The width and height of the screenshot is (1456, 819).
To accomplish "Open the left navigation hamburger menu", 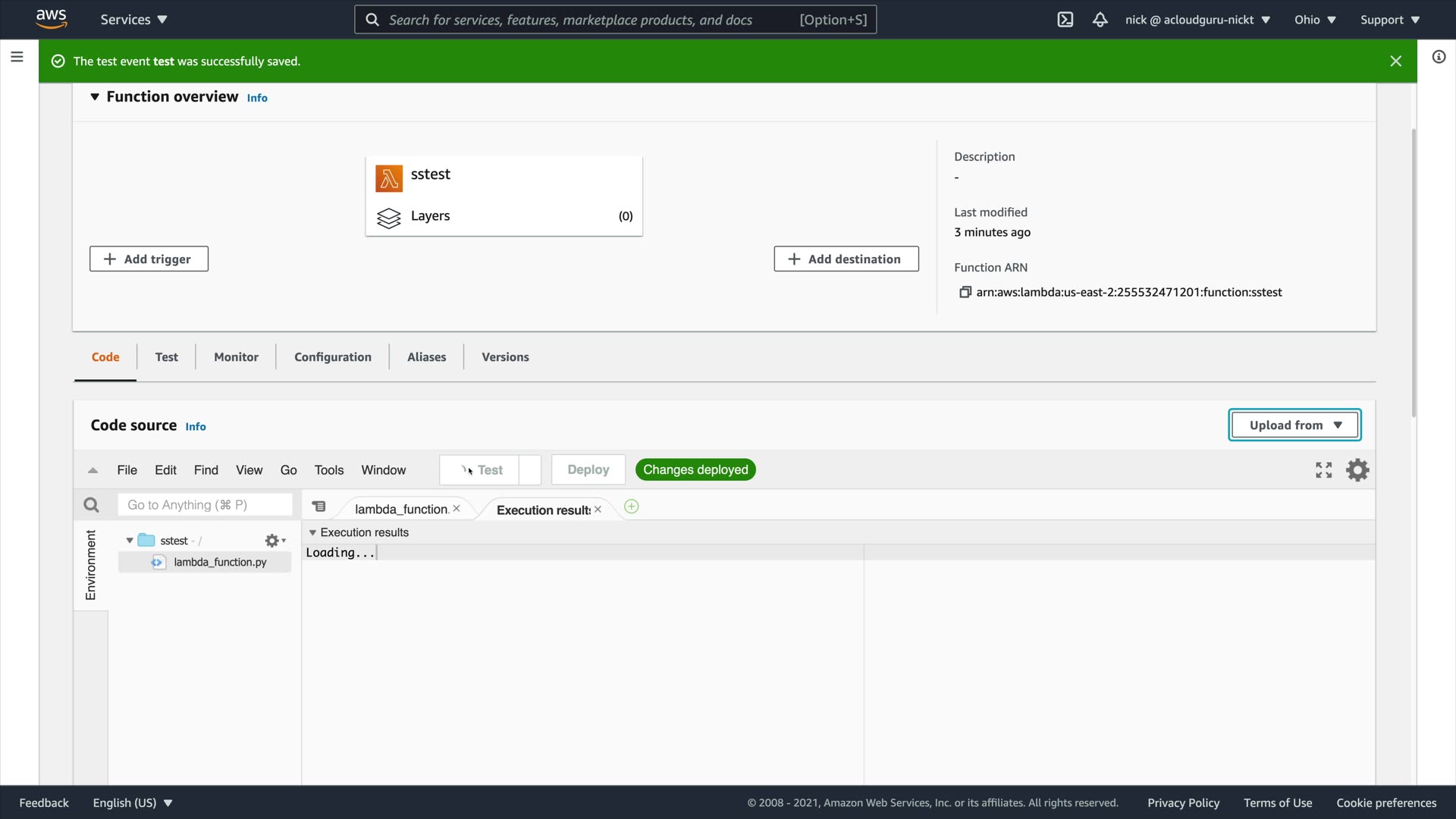I will (17, 57).
